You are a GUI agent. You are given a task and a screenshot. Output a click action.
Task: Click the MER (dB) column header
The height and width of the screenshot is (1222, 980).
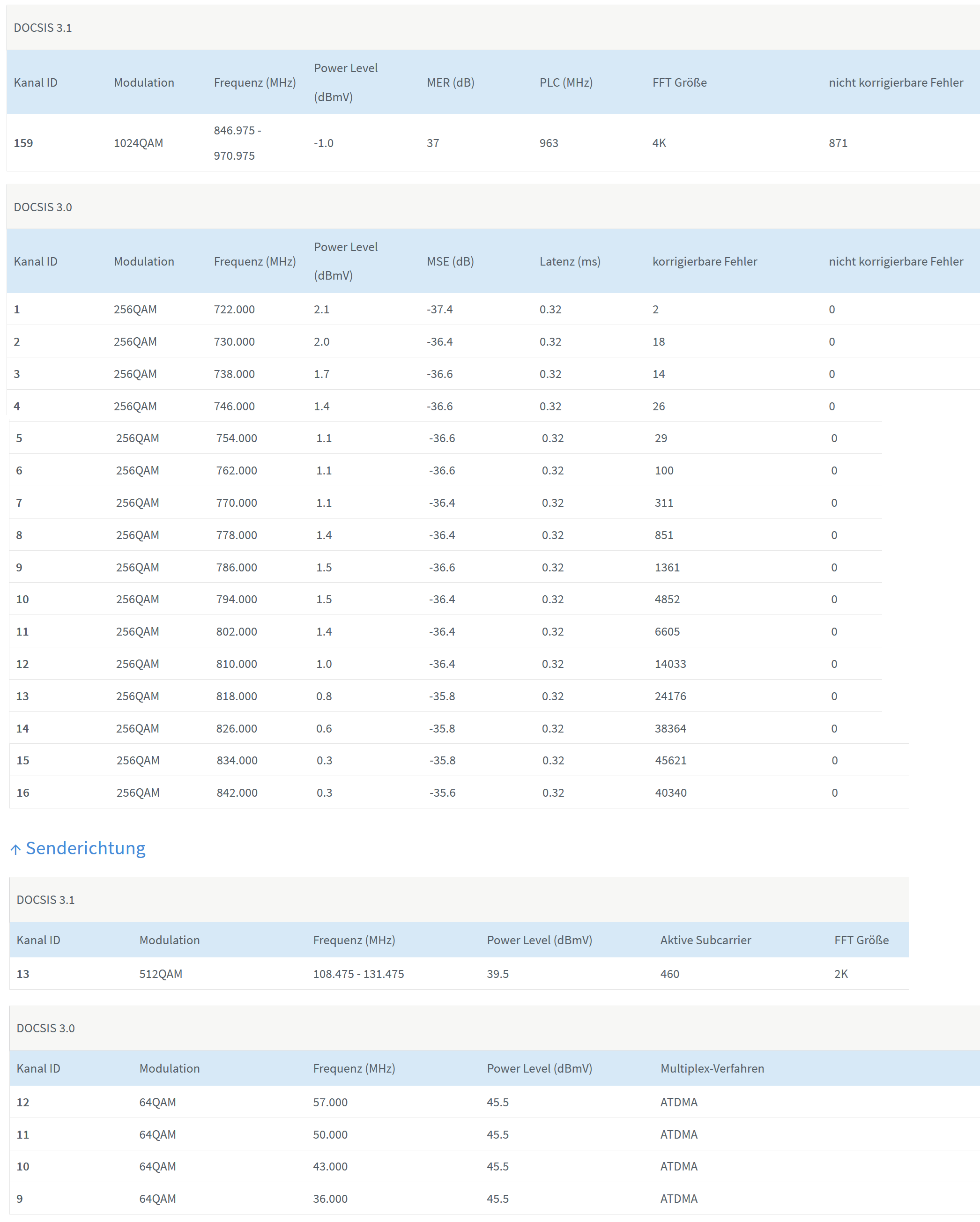450,82
